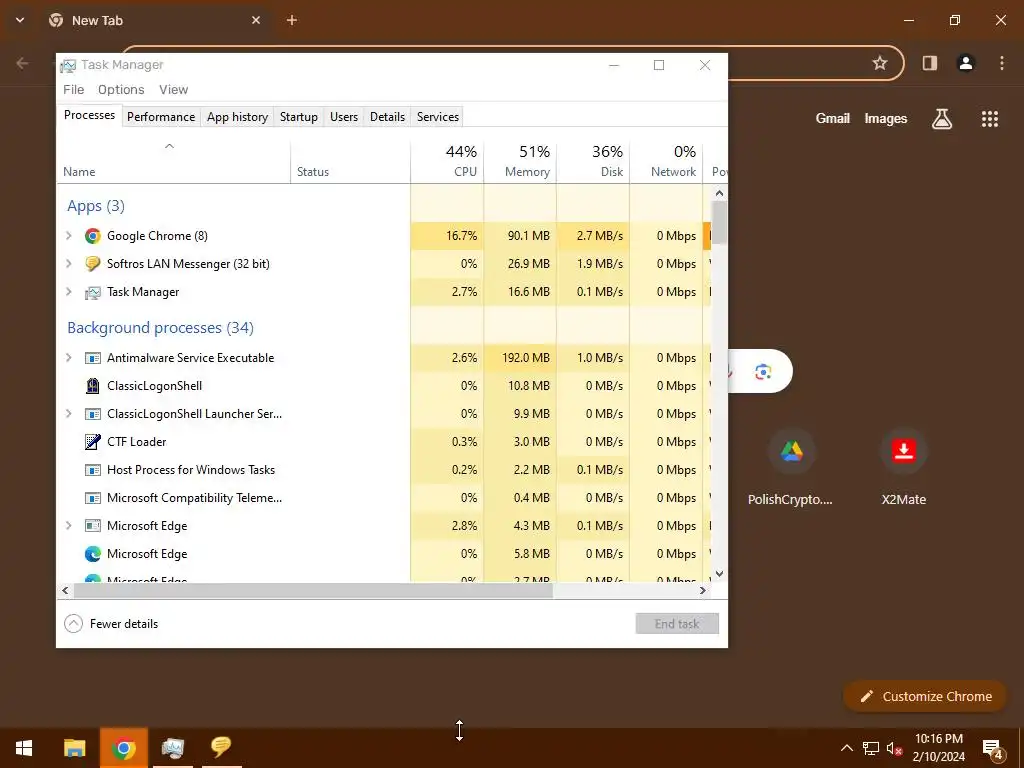Screen dimensions: 1024x768
Task: Open the PolishCrypto shortcut tile
Action: click(790, 467)
